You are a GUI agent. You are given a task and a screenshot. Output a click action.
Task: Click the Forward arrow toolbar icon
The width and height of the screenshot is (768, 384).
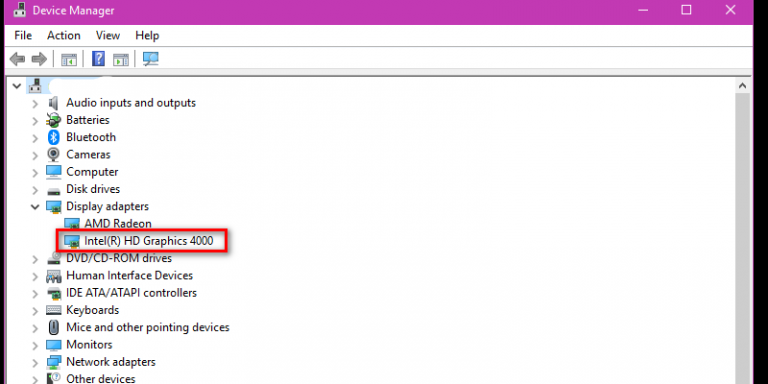(x=39, y=59)
